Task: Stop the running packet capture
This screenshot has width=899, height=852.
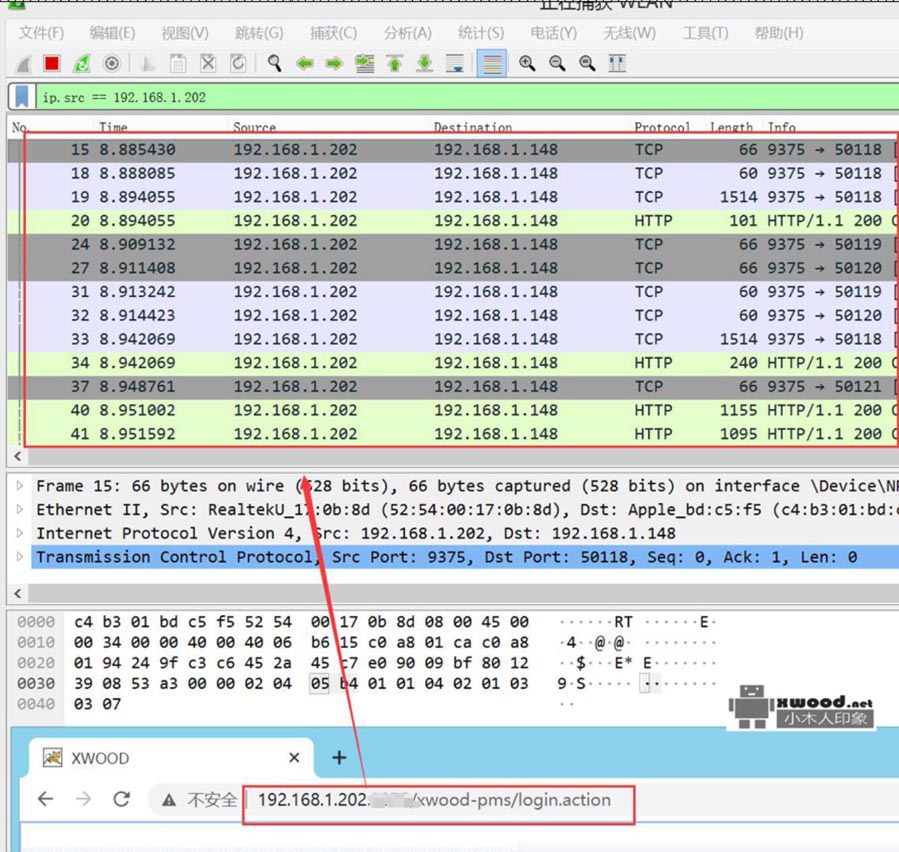Action: coord(52,64)
